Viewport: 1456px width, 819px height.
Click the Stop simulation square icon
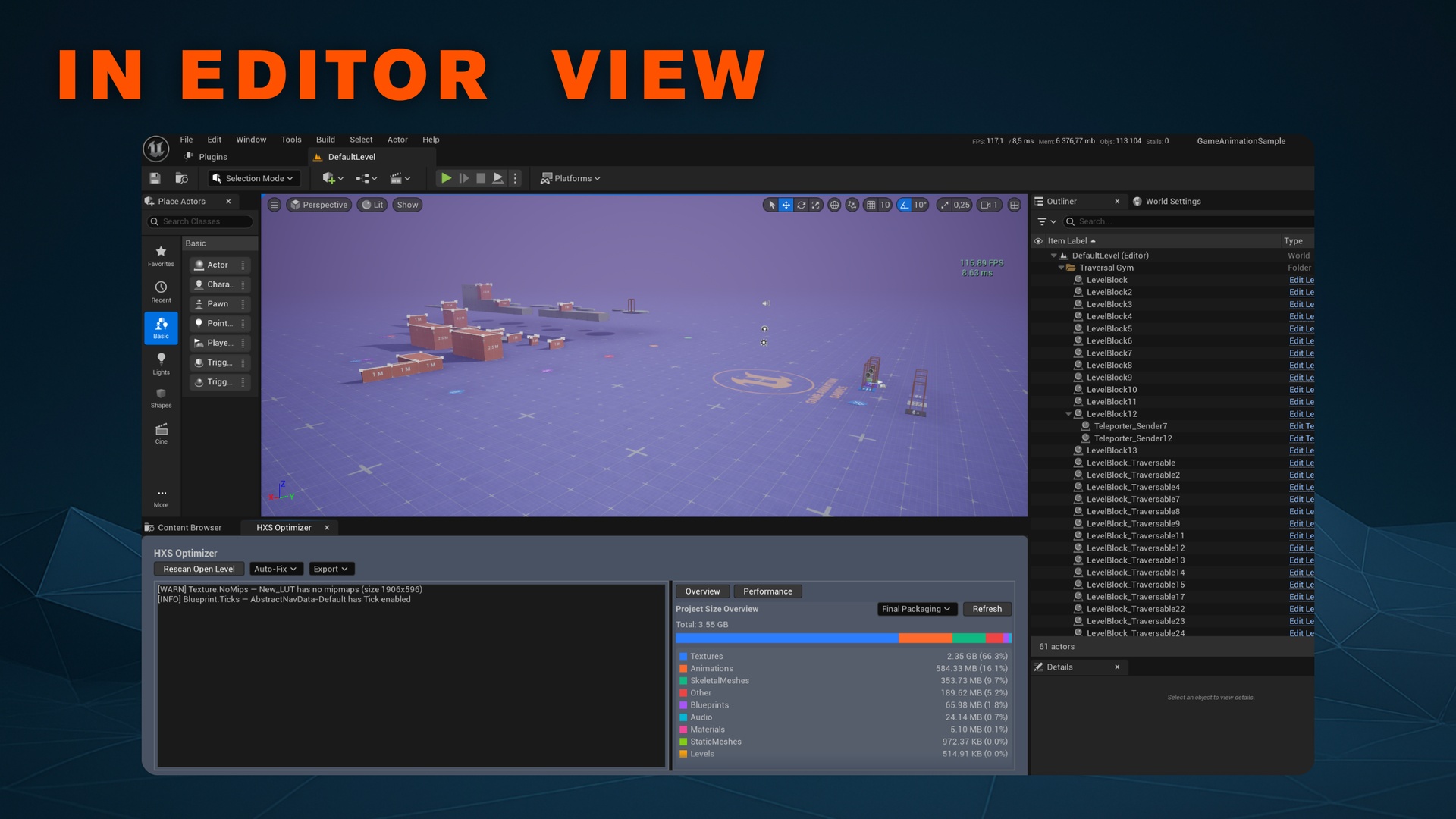(x=481, y=178)
